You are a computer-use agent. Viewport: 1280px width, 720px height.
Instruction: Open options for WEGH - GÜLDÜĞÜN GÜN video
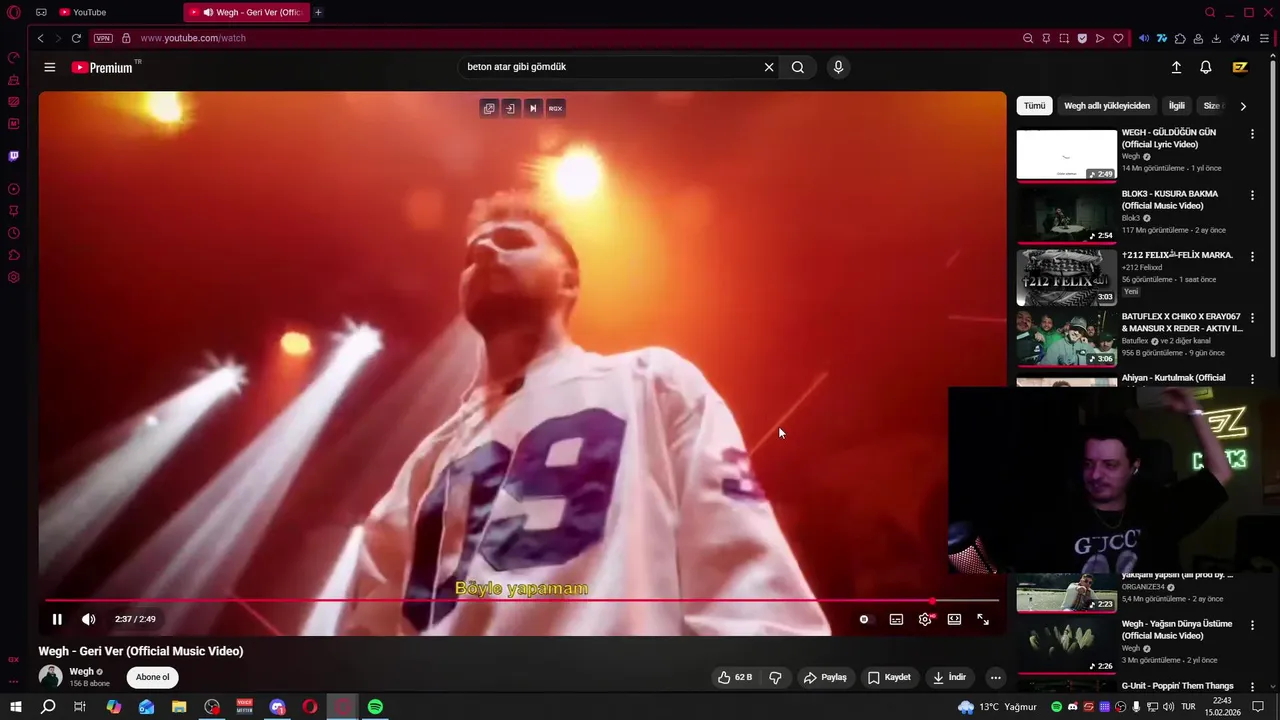[1252, 134]
